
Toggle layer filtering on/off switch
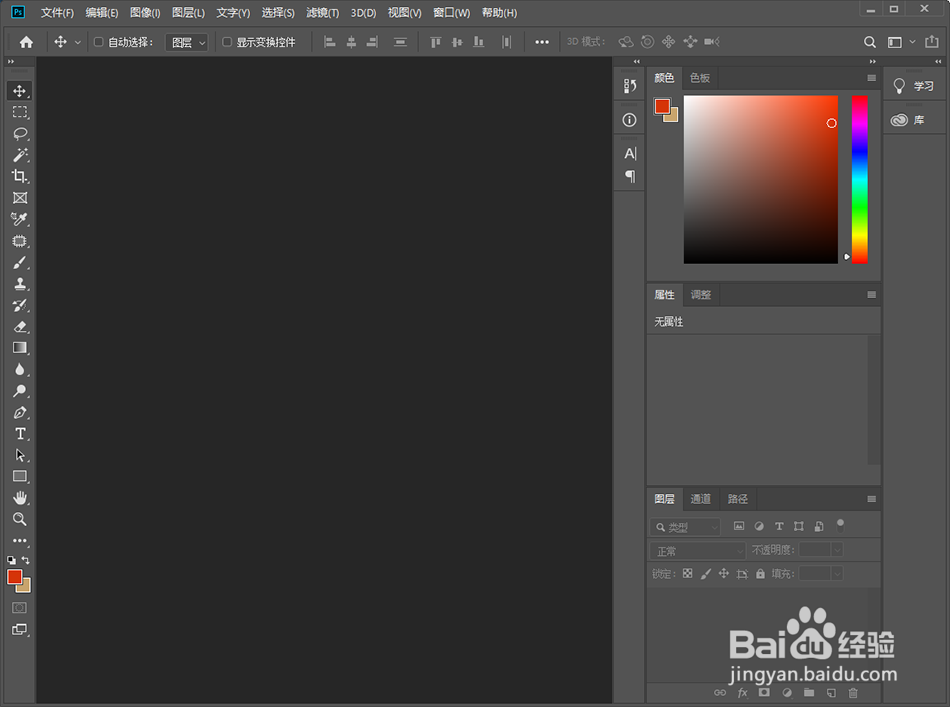point(840,525)
